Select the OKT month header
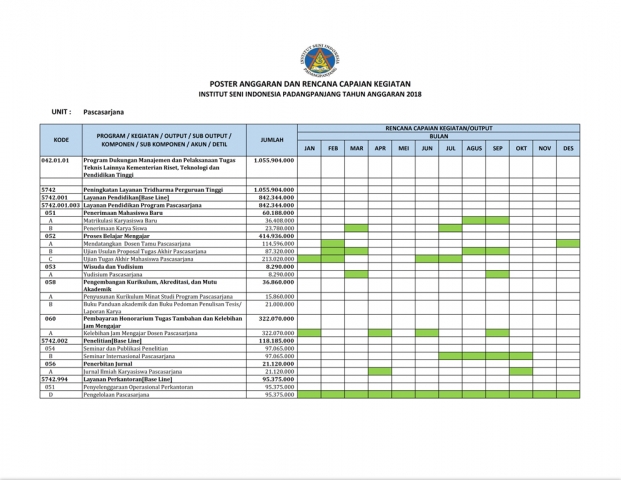The width and height of the screenshot is (621, 480). [x=521, y=148]
